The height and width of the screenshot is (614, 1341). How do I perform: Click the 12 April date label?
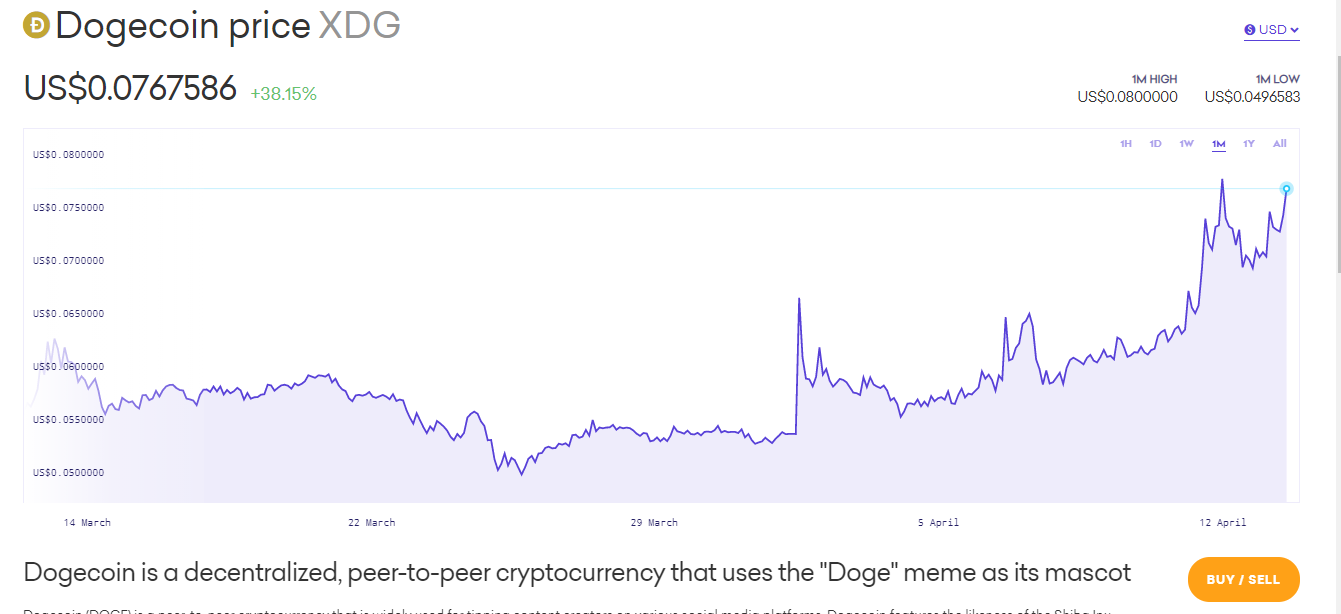tap(1223, 522)
